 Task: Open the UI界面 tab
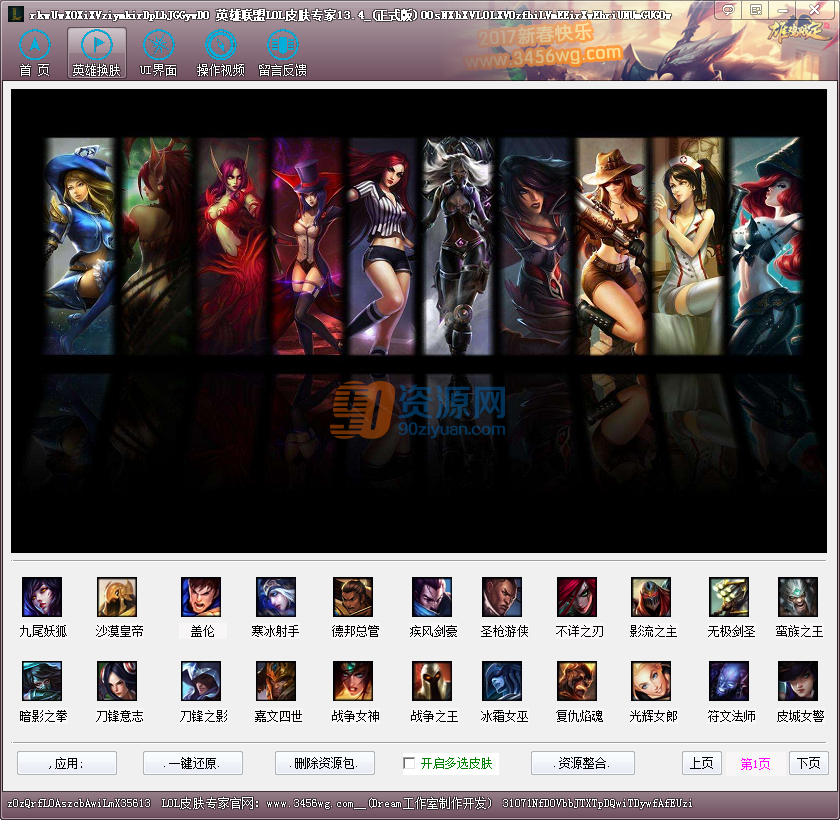point(159,53)
